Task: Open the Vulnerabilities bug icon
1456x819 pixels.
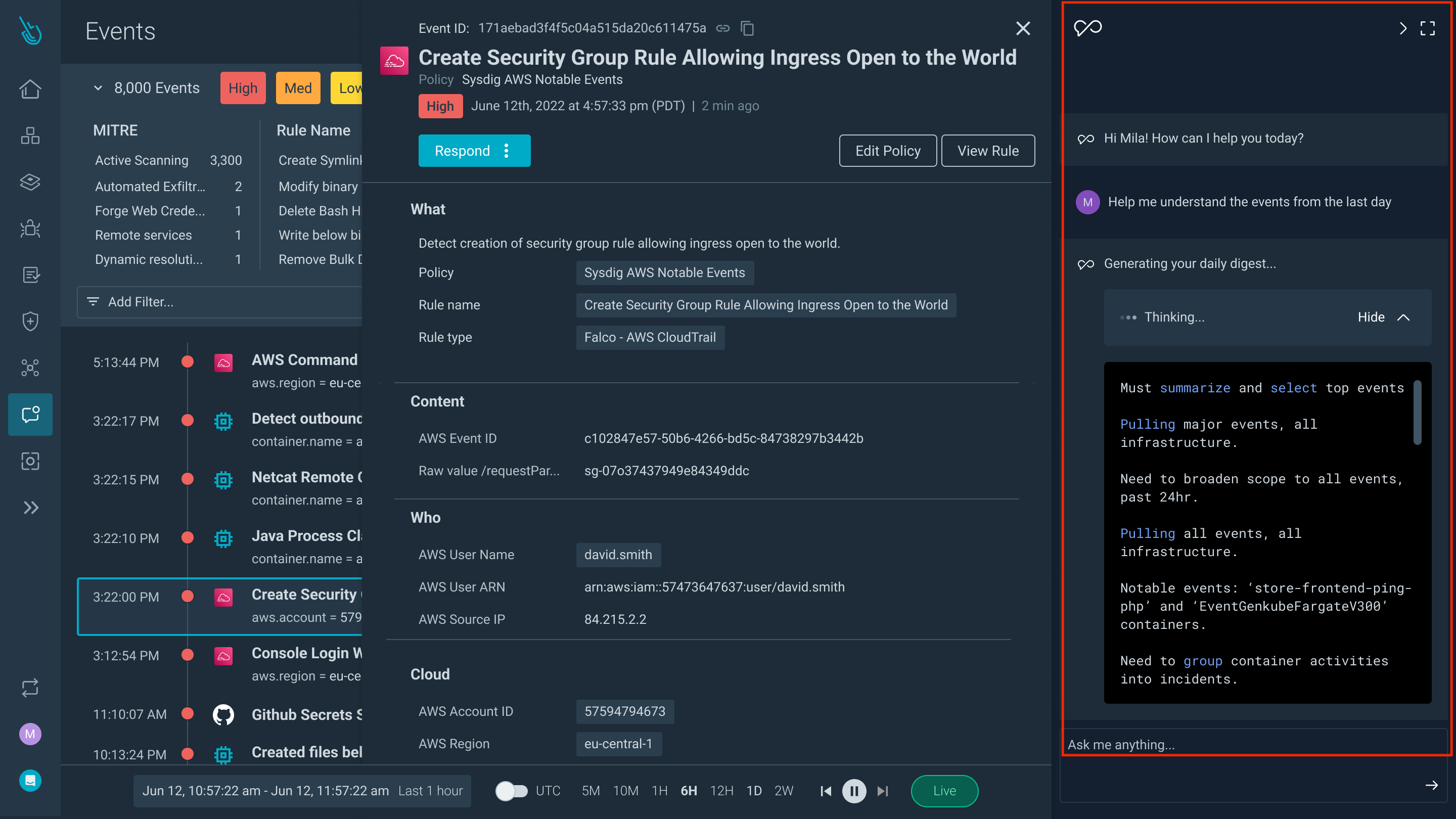Action: 30,229
